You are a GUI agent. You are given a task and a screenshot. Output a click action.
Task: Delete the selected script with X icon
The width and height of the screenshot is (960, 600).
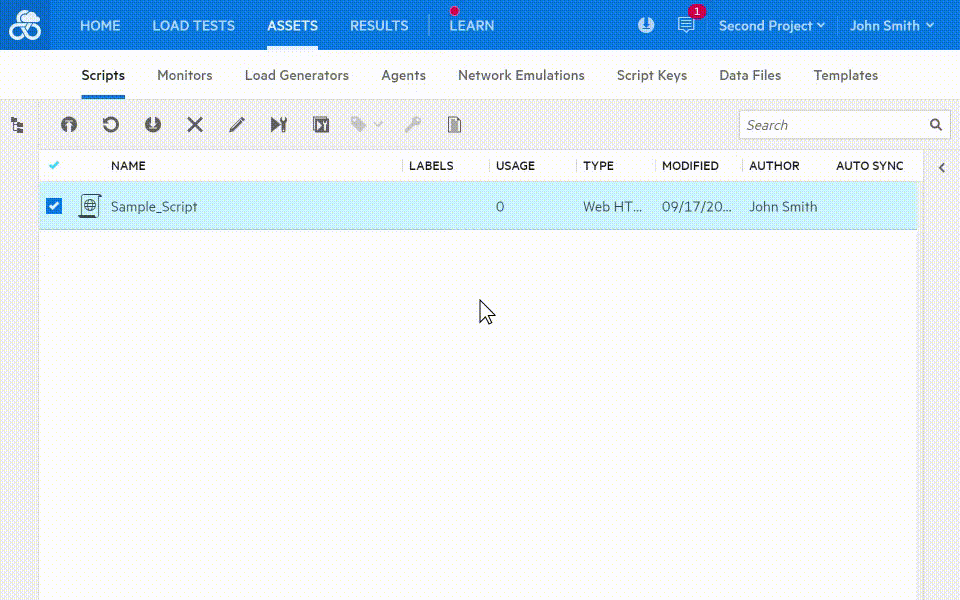coord(195,125)
